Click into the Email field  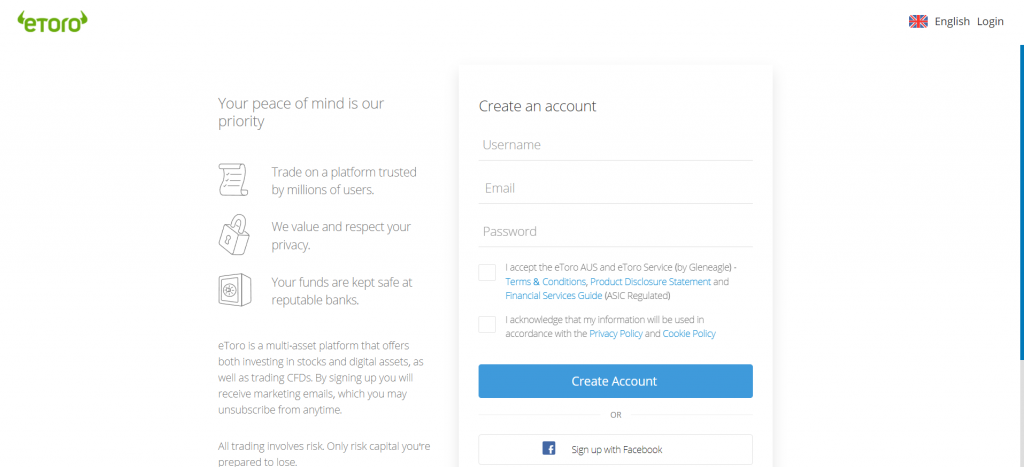(x=615, y=188)
